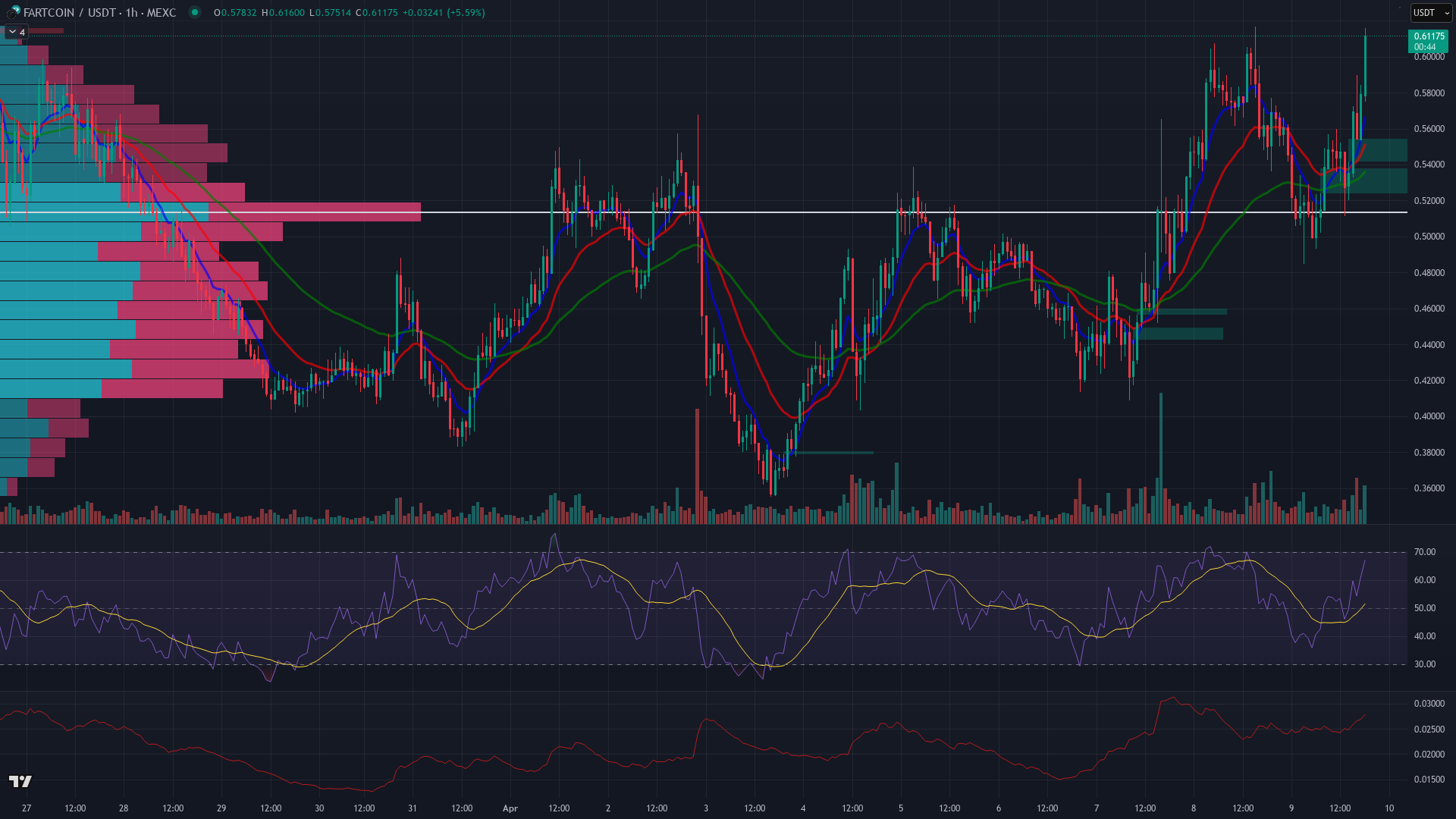Click the countdown timer 00:44 on price label
This screenshot has width=1456, height=819.
1425,47
